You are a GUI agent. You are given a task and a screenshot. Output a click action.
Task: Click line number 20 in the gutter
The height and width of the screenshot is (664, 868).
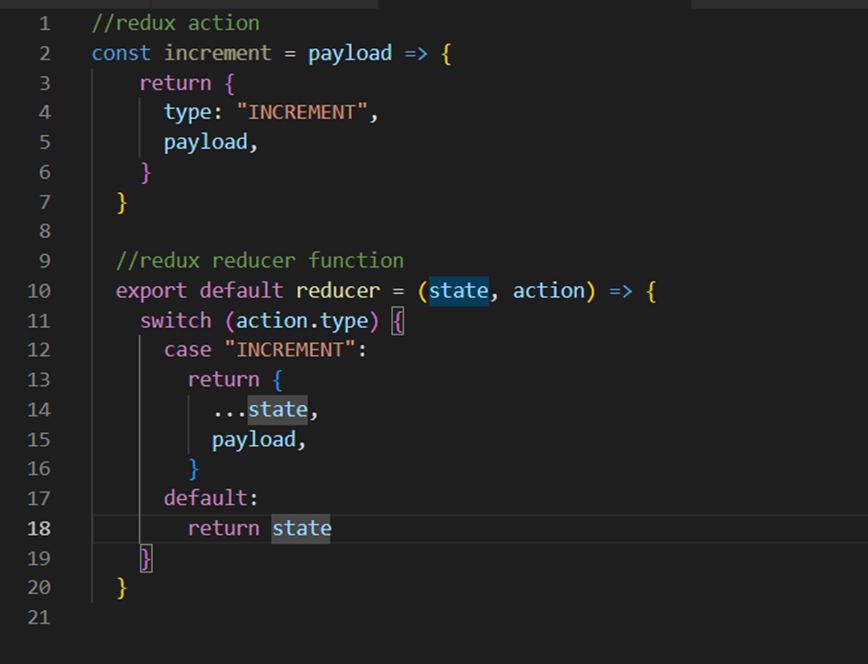coord(39,588)
